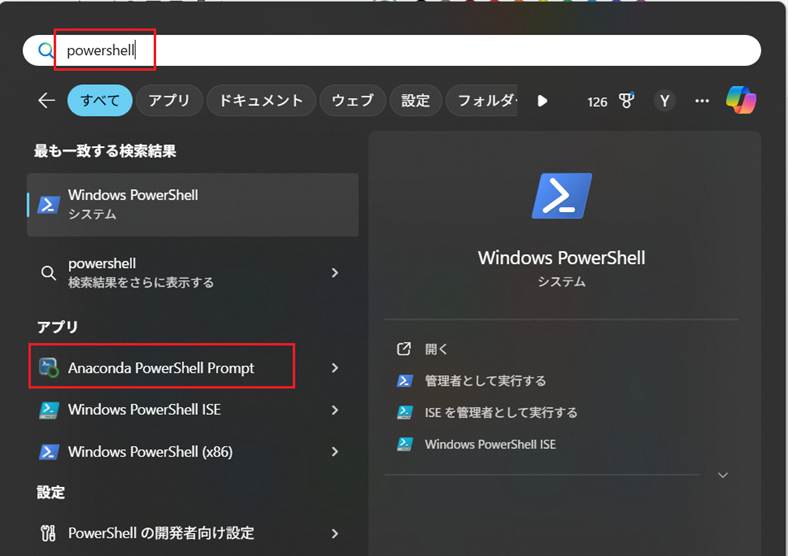This screenshot has width=788, height=556.
Task: Show more results for powershell web search
Action: point(192,272)
